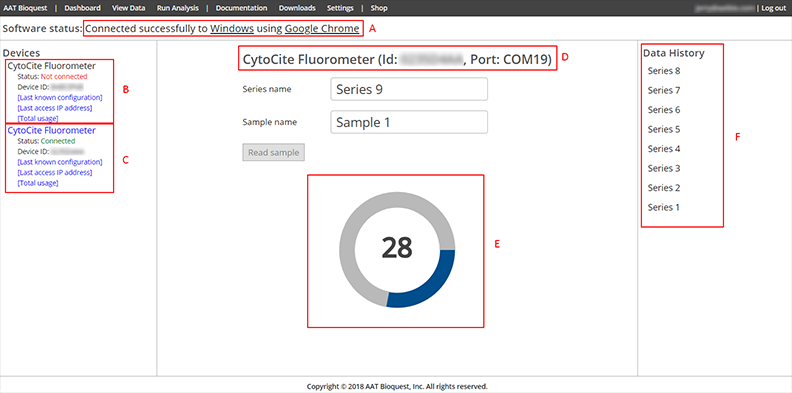Show Last access IP address of connected device
The image size is (792, 393).
(55, 173)
